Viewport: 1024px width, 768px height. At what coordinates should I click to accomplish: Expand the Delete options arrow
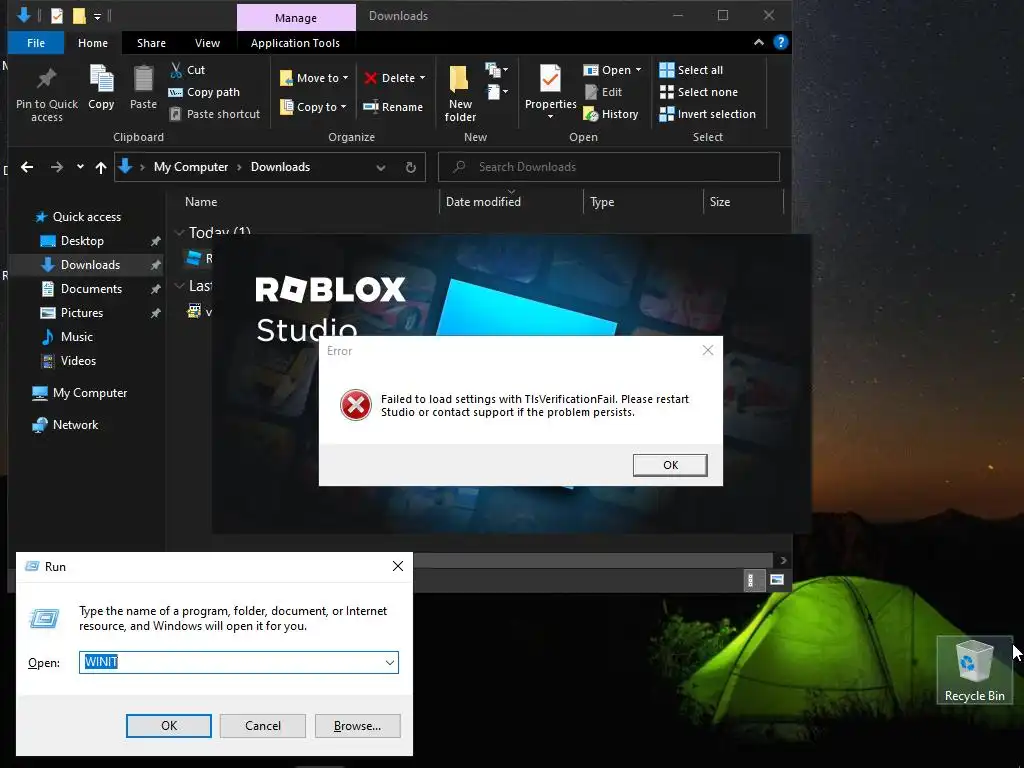pyautogui.click(x=423, y=78)
